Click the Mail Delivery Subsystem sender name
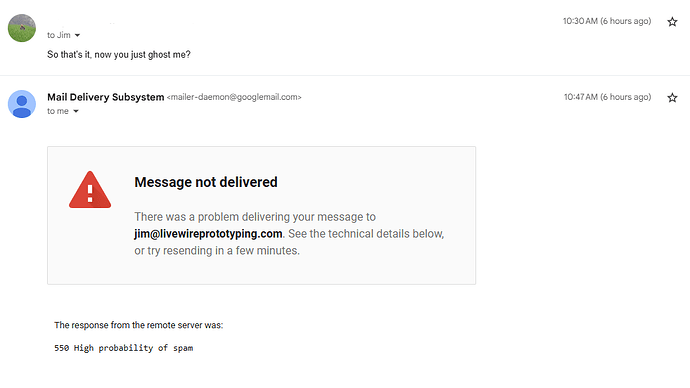Screen dimensions: 690x388 pyautogui.click(x=106, y=97)
